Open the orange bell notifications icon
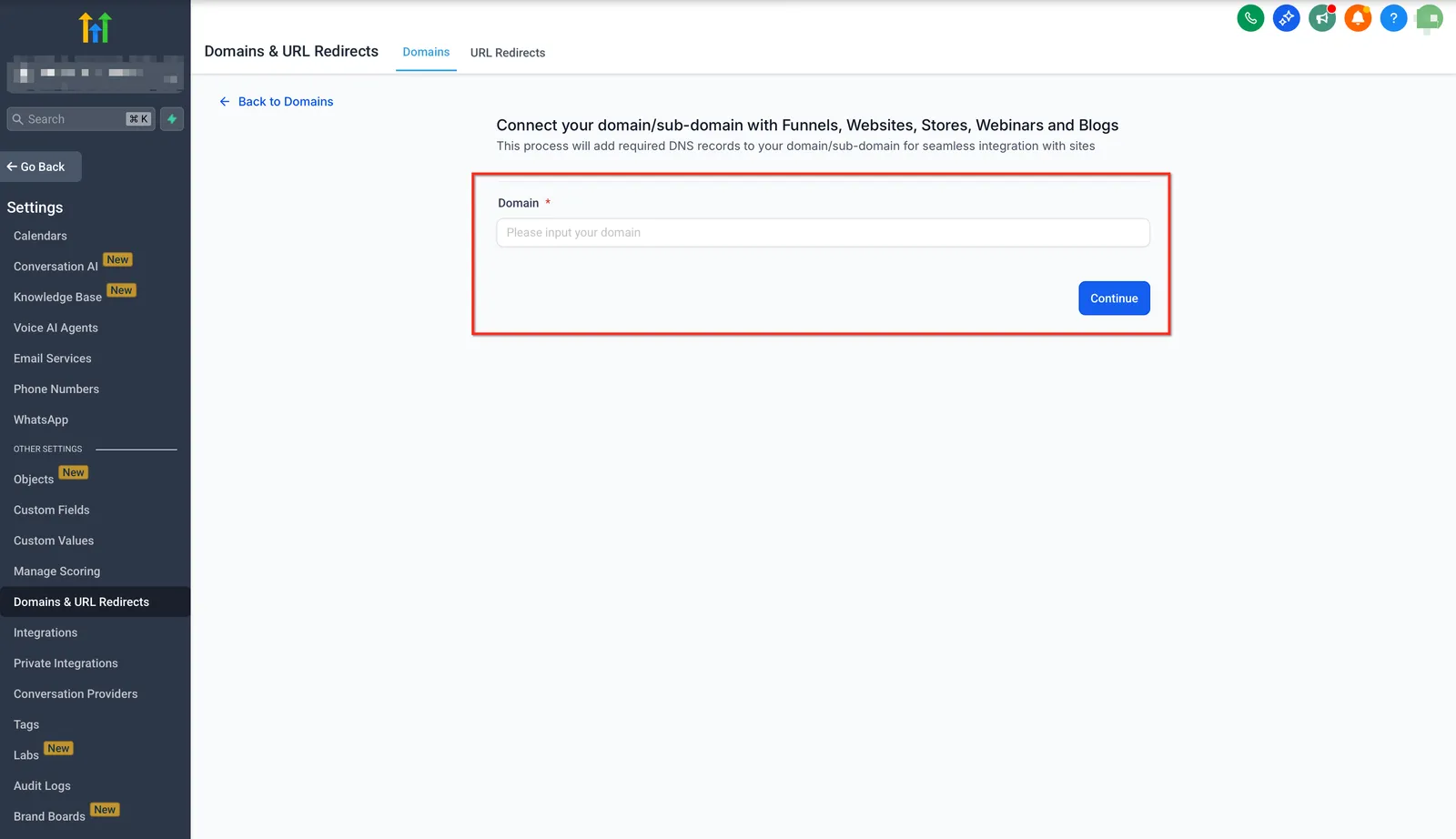The height and width of the screenshot is (839, 1456). [1358, 18]
